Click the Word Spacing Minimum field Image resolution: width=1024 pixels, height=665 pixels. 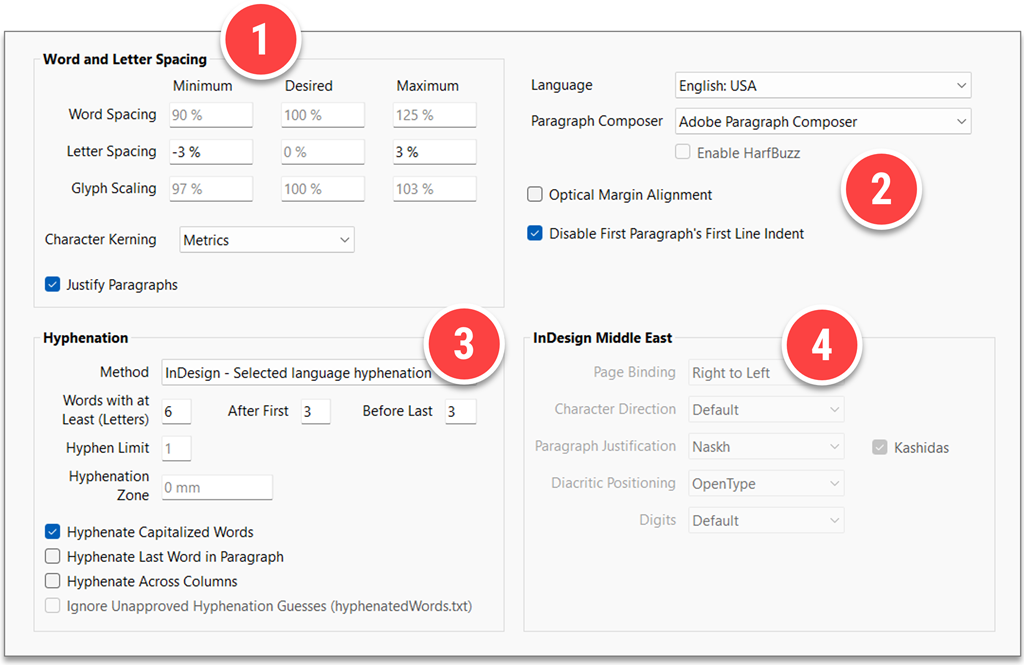(x=211, y=115)
